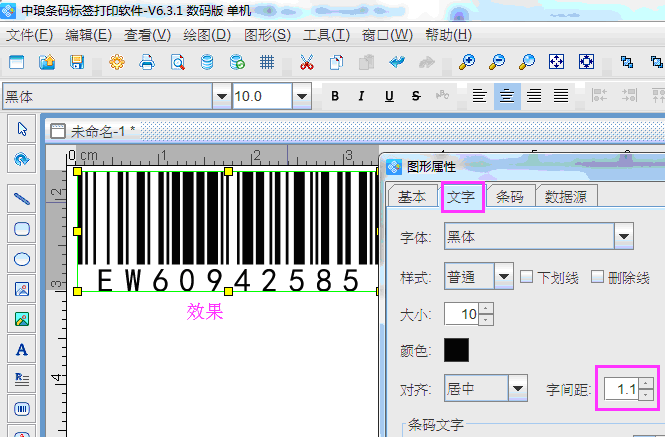665x437 pixels.
Task: Click the 字间距 input field
Action: (x=621, y=389)
